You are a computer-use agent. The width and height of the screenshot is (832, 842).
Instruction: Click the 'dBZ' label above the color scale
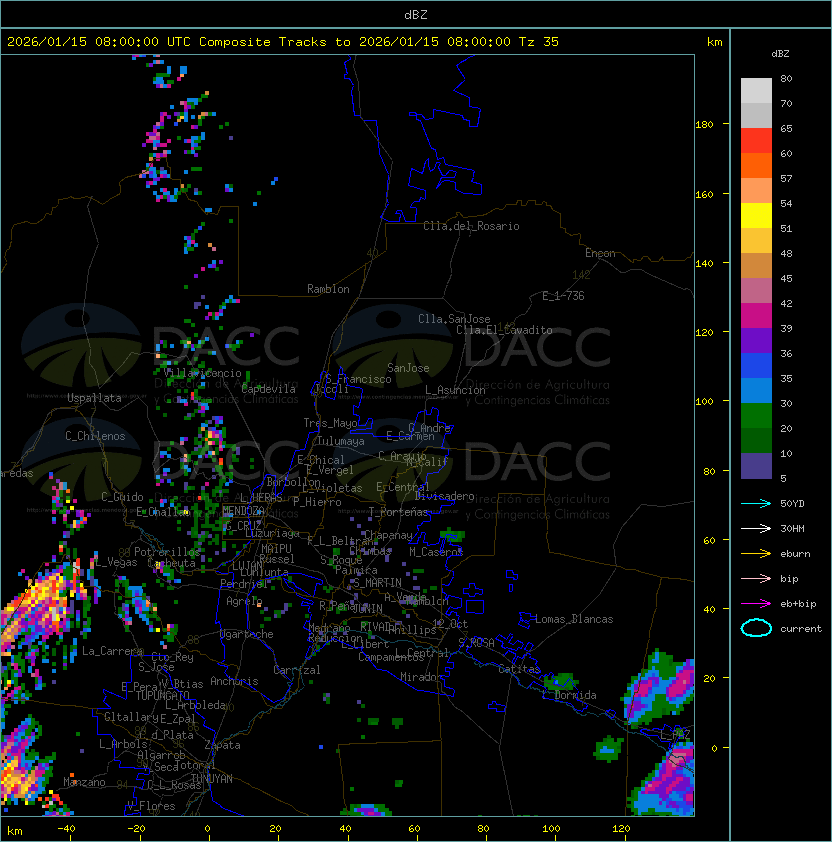point(780,54)
